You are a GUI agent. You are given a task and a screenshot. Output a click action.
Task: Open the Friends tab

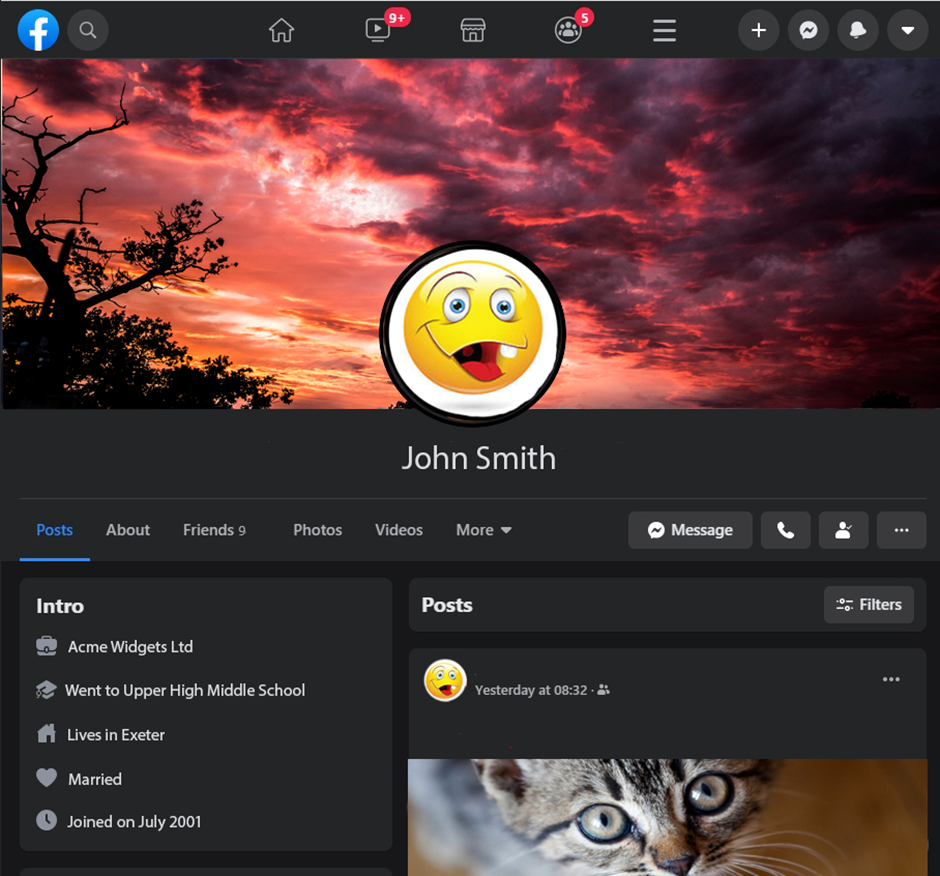tap(214, 530)
